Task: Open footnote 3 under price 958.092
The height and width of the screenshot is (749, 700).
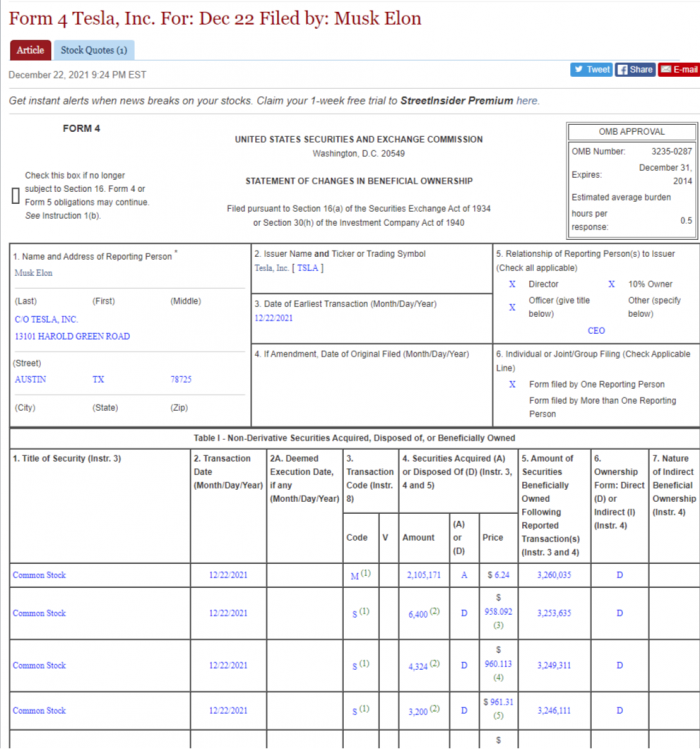Action: (x=497, y=626)
